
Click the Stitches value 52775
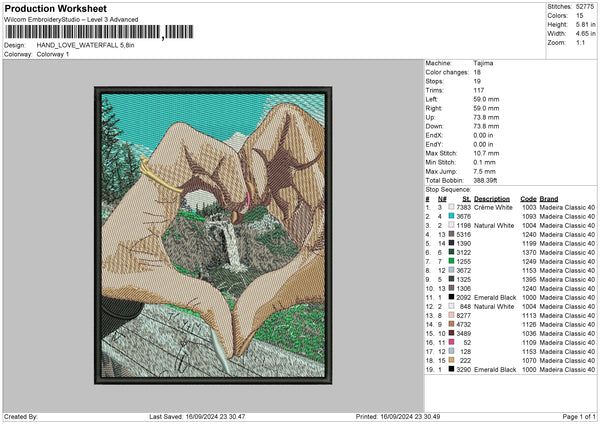[585, 7]
